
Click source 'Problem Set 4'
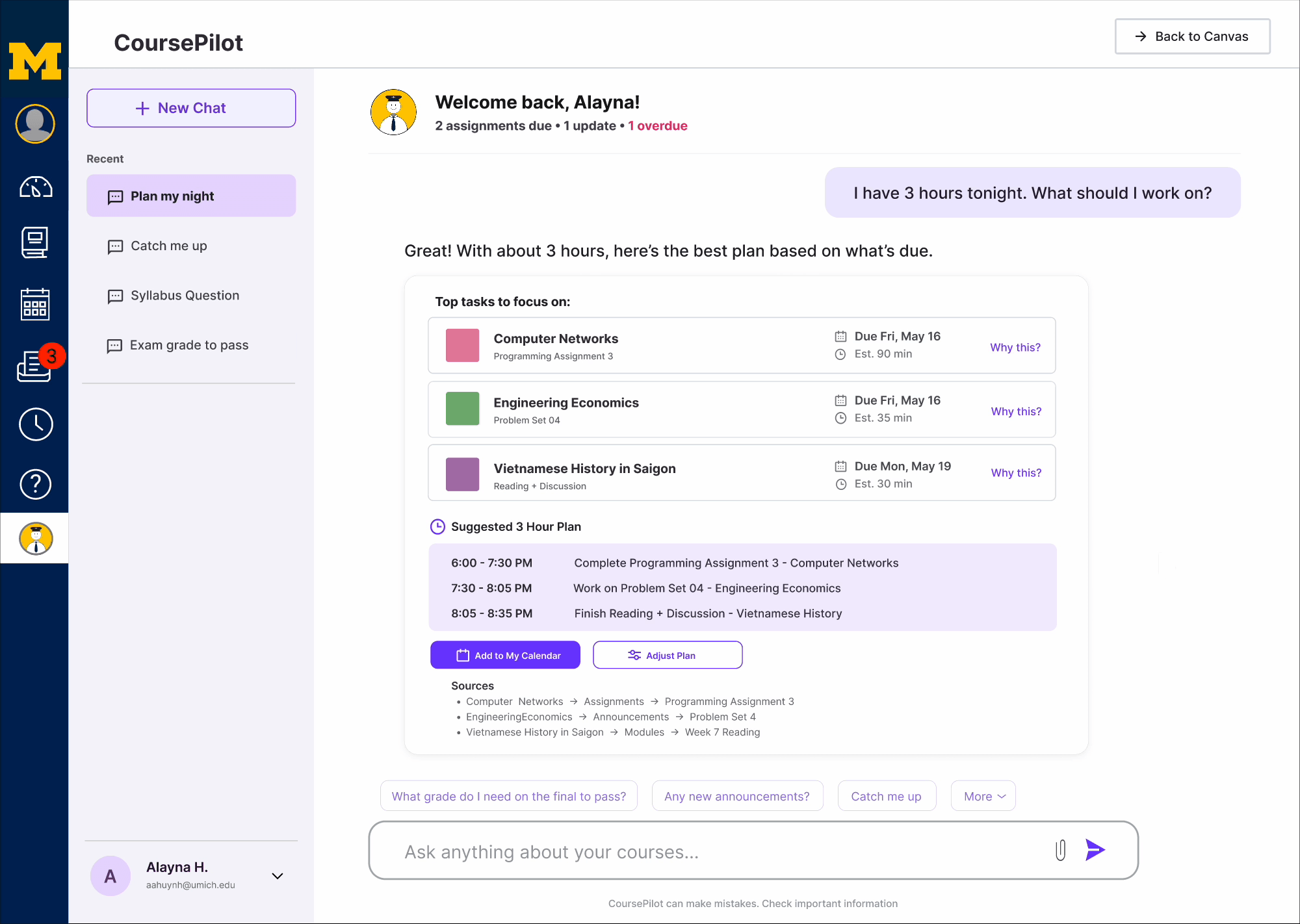point(723,717)
